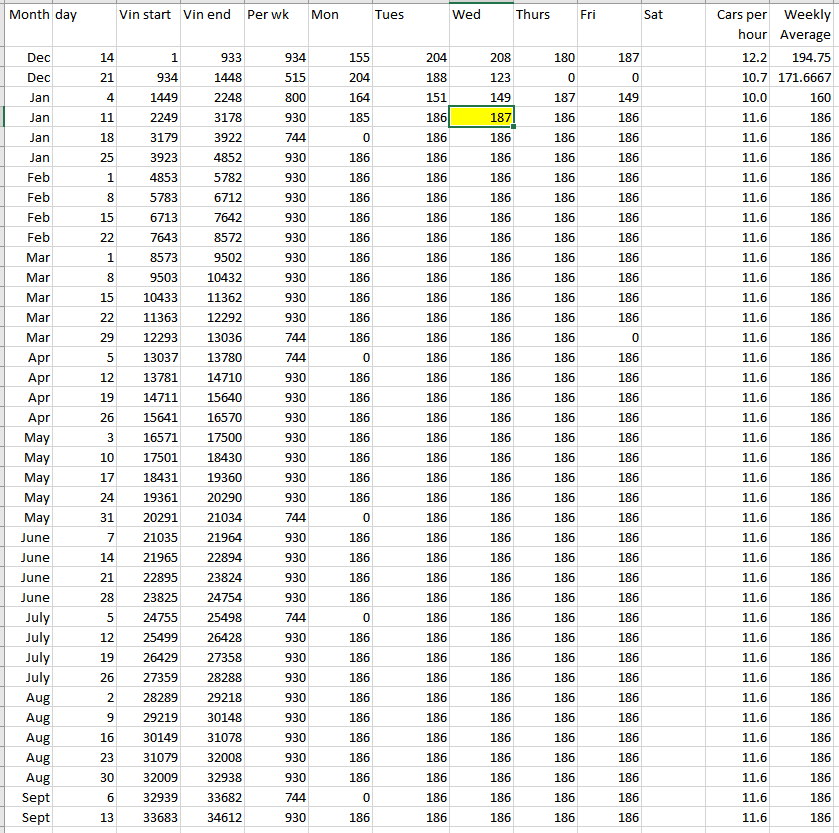This screenshot has height=833, width=839.
Task: Click the Vin start cell 2249
Action: click(x=148, y=118)
